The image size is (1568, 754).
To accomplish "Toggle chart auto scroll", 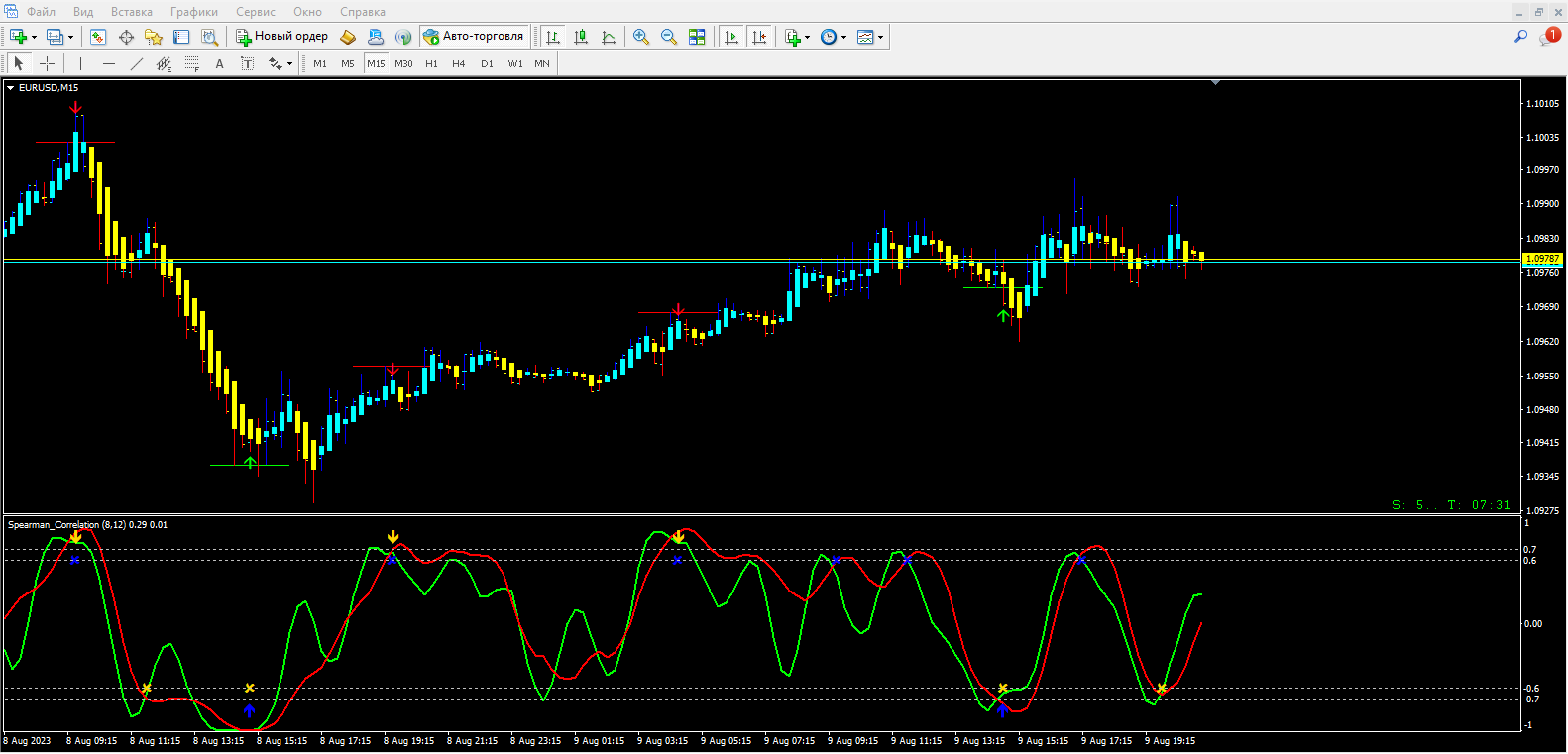I will (731, 37).
